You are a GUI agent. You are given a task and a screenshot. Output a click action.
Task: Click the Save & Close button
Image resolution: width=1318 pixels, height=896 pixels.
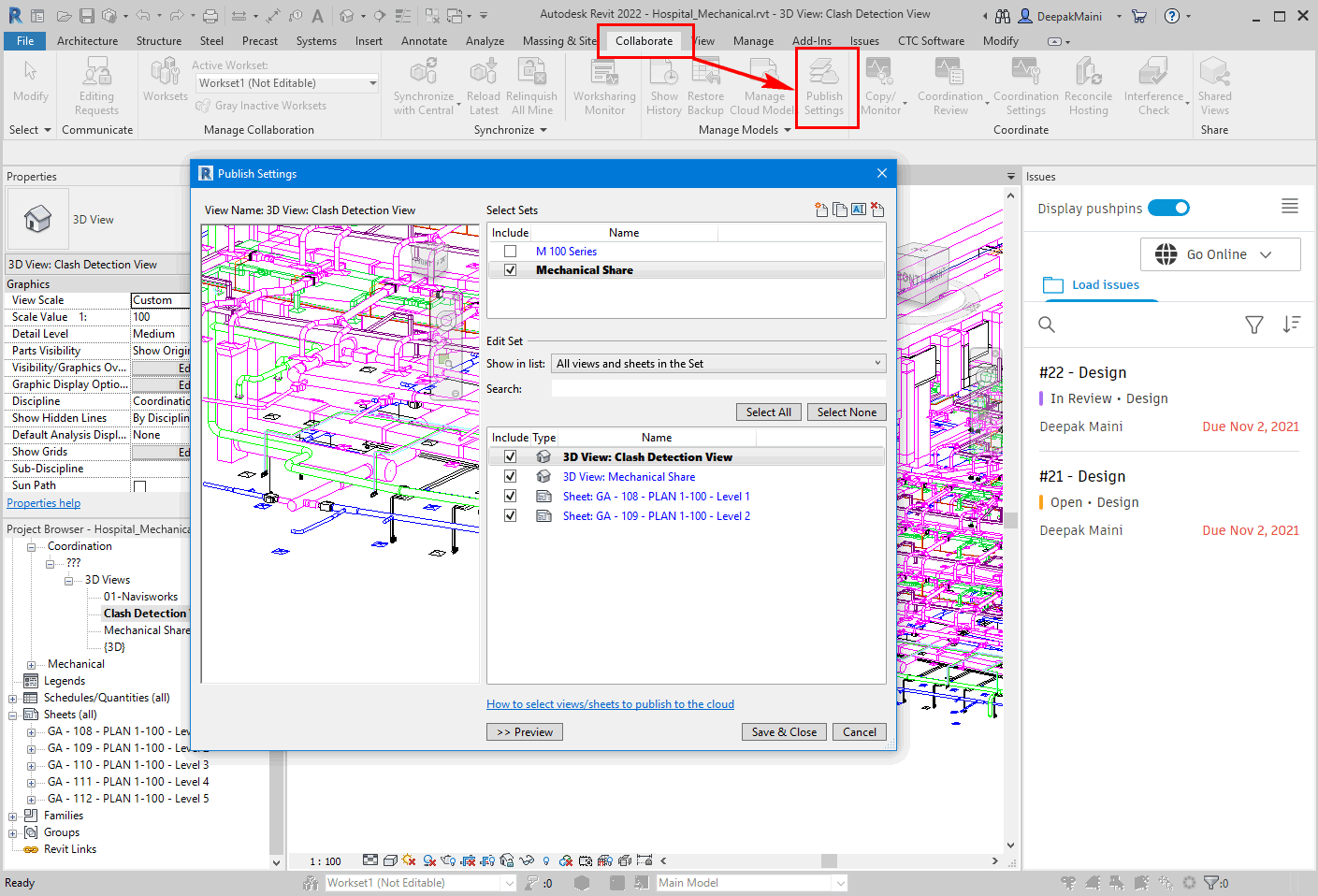pyautogui.click(x=784, y=731)
